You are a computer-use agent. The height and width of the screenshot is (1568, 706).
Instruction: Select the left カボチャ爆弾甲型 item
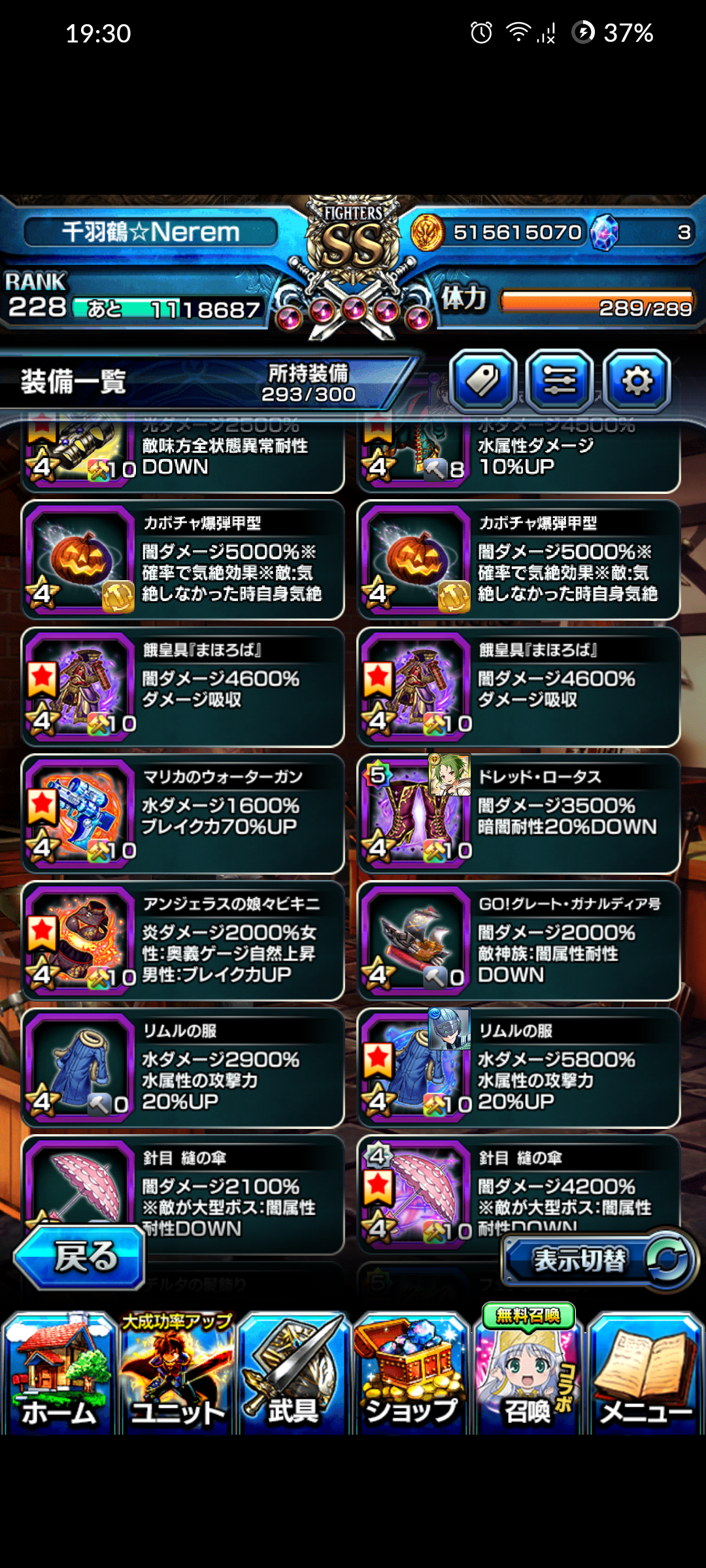pyautogui.click(x=182, y=560)
